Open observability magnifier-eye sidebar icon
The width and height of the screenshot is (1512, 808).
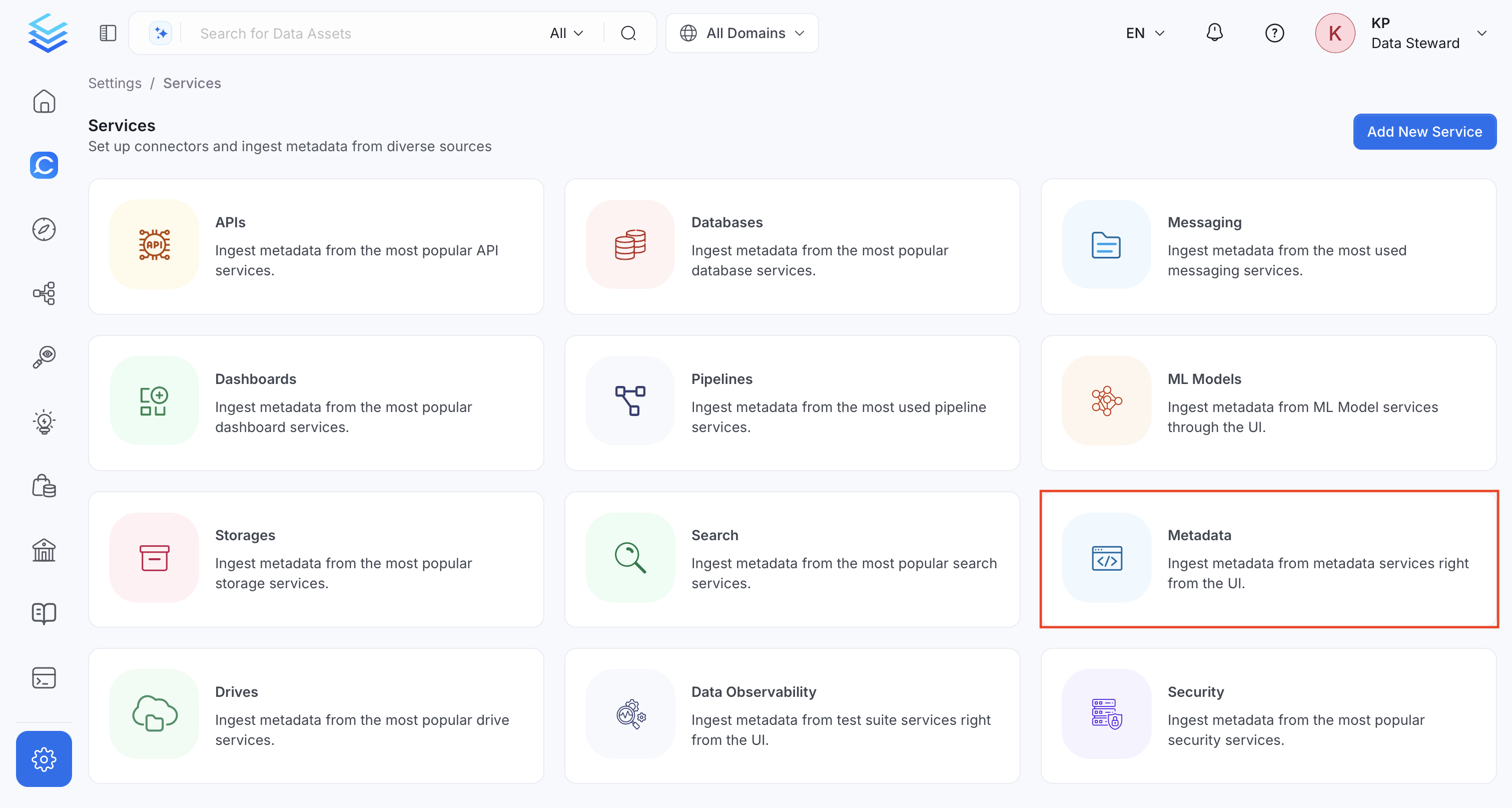[x=44, y=357]
